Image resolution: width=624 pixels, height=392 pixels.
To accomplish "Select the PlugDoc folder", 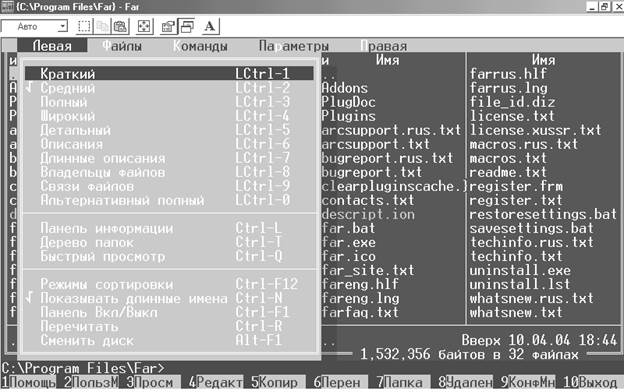I will (349, 102).
